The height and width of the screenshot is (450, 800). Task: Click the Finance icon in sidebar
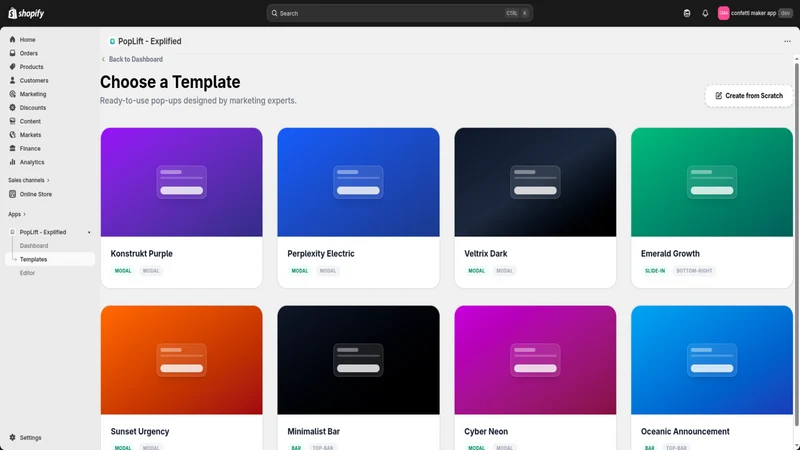coord(12,148)
